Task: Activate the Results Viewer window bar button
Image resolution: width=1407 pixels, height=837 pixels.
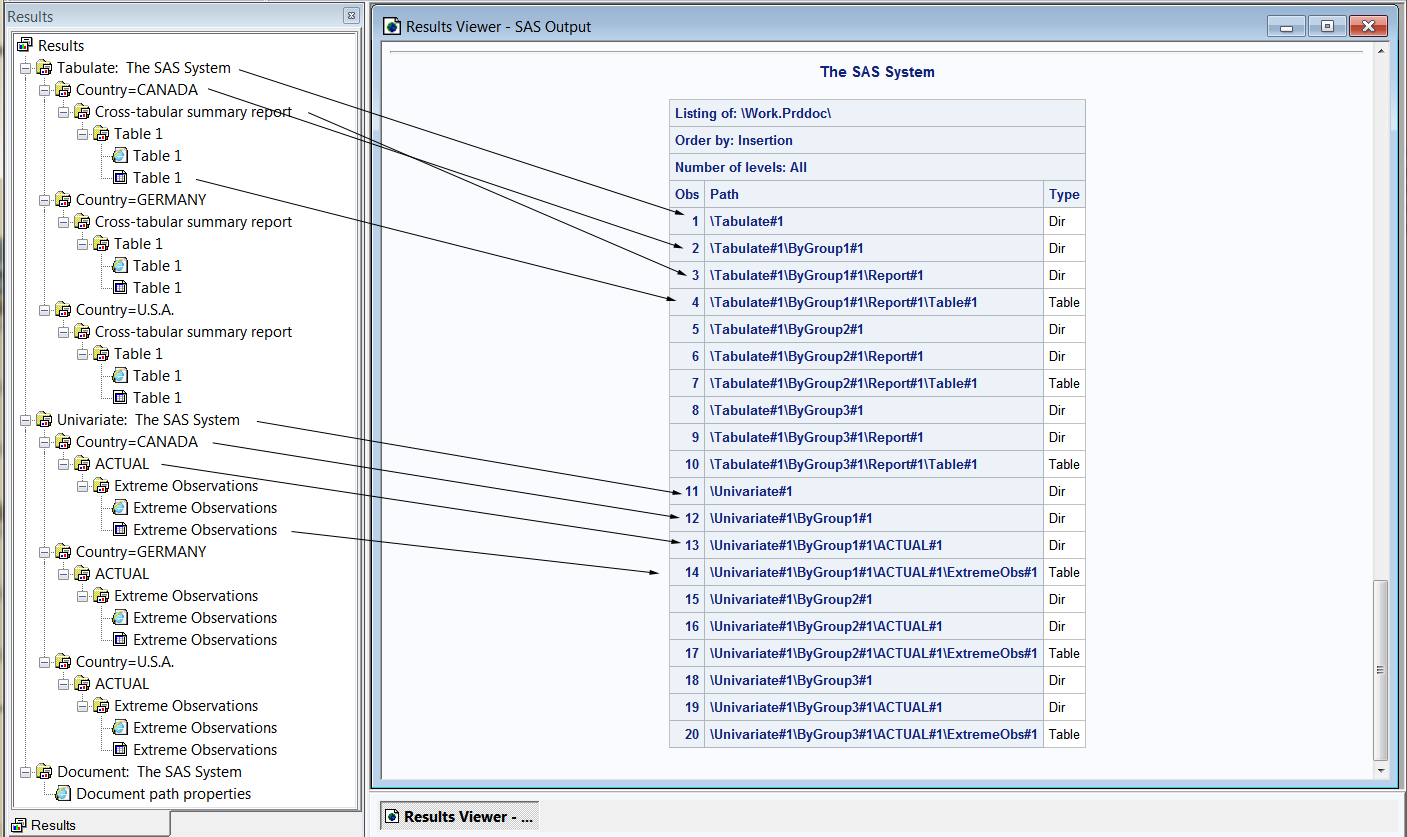Action: coord(460,817)
